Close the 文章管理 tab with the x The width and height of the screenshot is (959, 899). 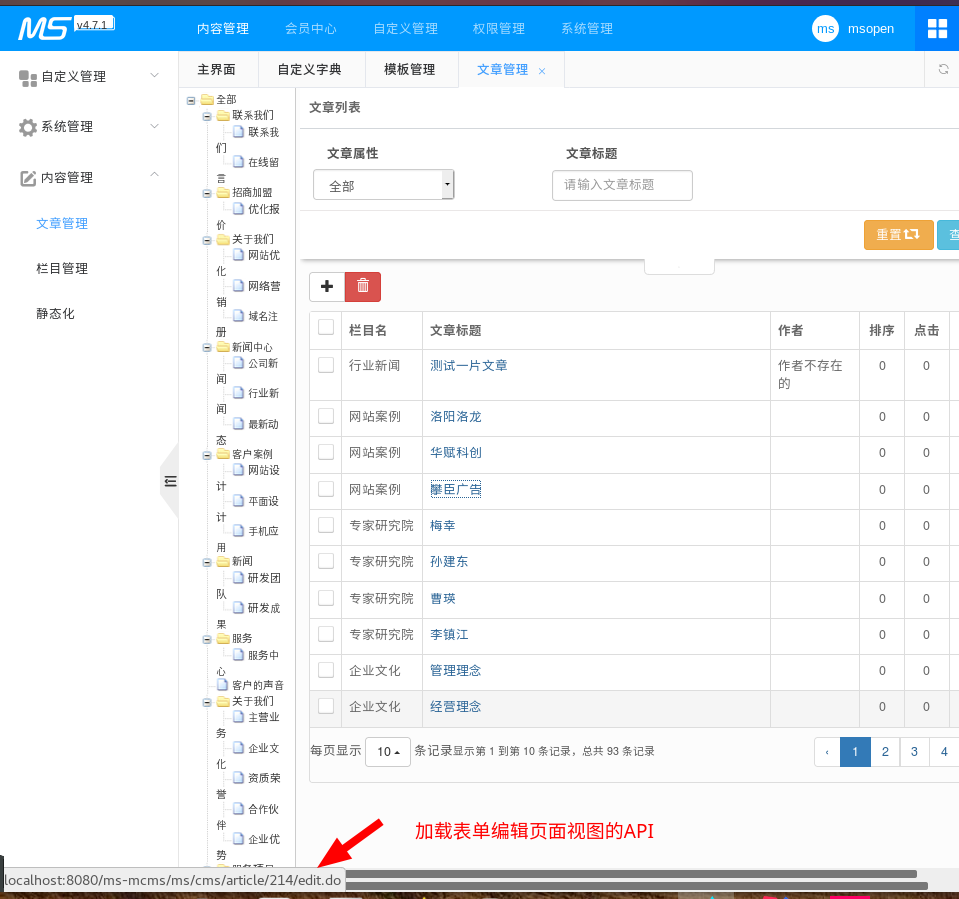[x=542, y=71]
